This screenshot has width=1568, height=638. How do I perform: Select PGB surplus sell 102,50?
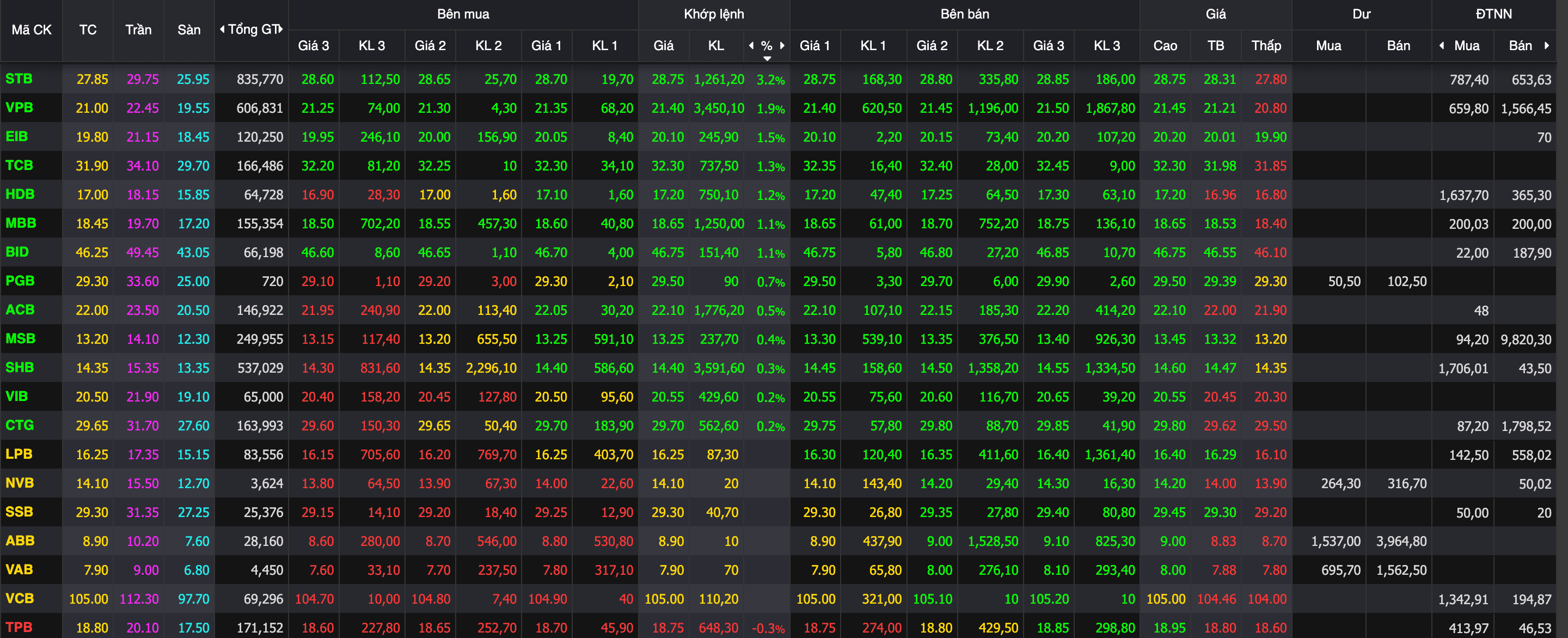(x=1407, y=282)
